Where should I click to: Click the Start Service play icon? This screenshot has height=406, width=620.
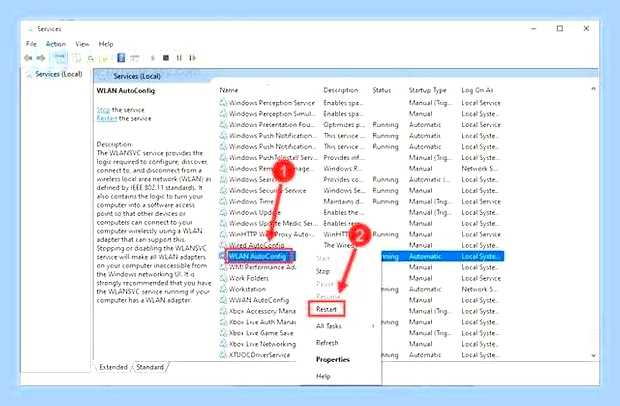153,58
